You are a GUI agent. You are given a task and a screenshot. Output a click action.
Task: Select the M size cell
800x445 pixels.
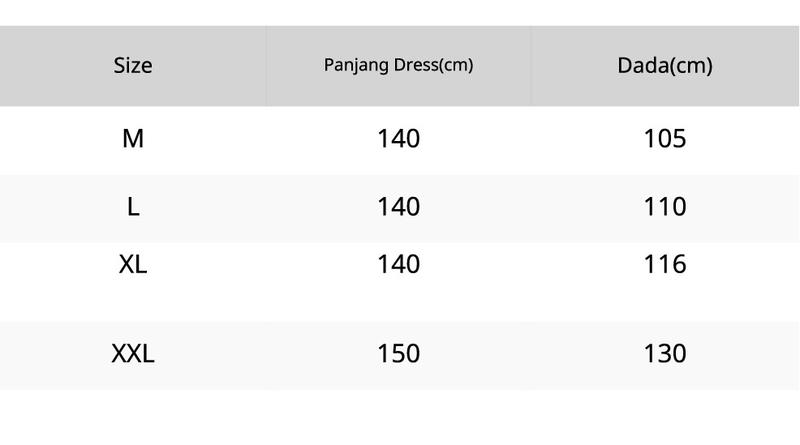[133, 139]
